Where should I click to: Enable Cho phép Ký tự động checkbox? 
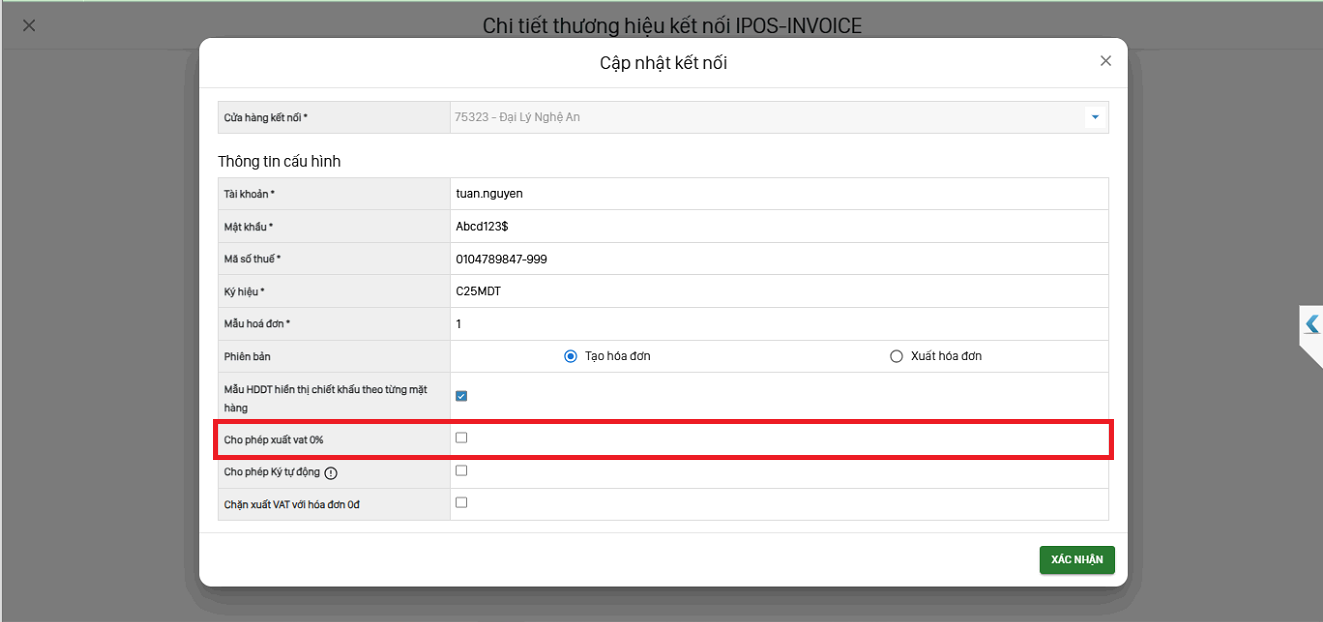coord(461,471)
